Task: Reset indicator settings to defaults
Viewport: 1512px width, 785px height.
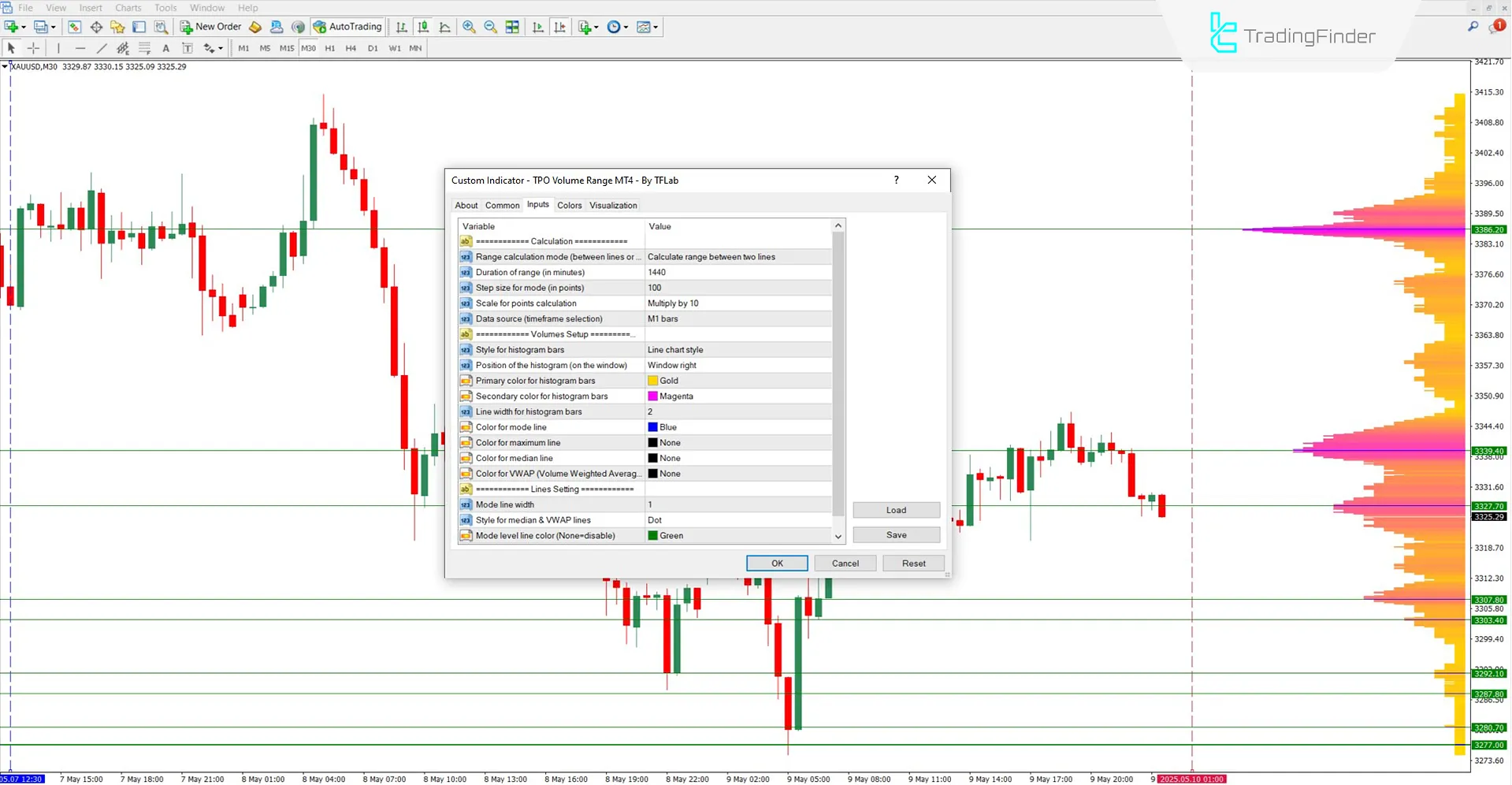Action: click(912, 563)
